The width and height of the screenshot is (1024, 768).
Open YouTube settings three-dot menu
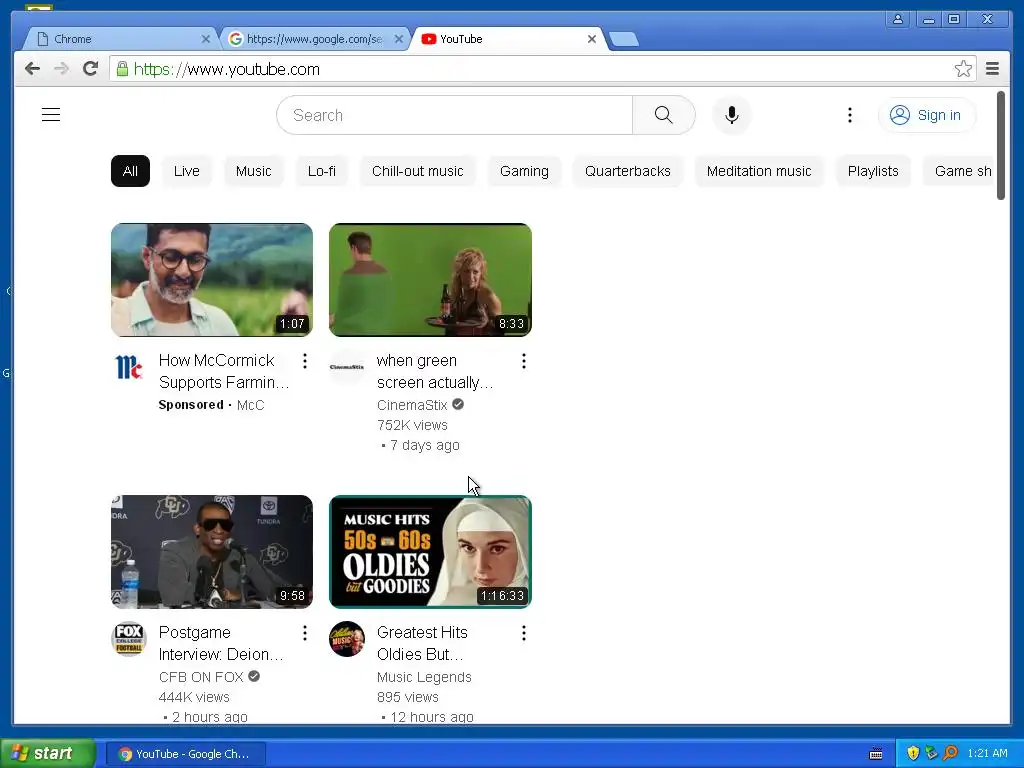click(850, 115)
